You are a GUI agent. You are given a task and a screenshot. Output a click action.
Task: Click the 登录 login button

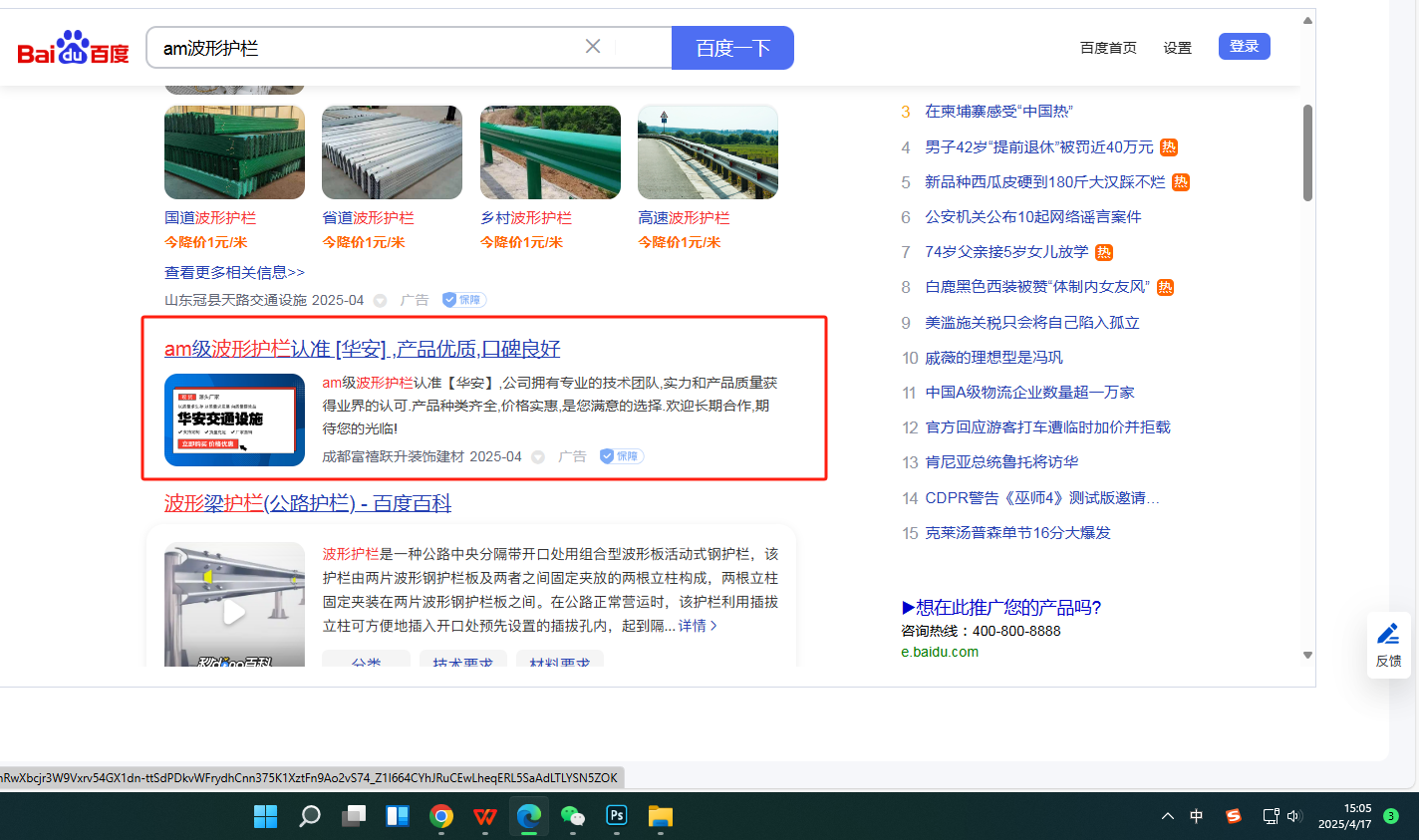(1244, 47)
